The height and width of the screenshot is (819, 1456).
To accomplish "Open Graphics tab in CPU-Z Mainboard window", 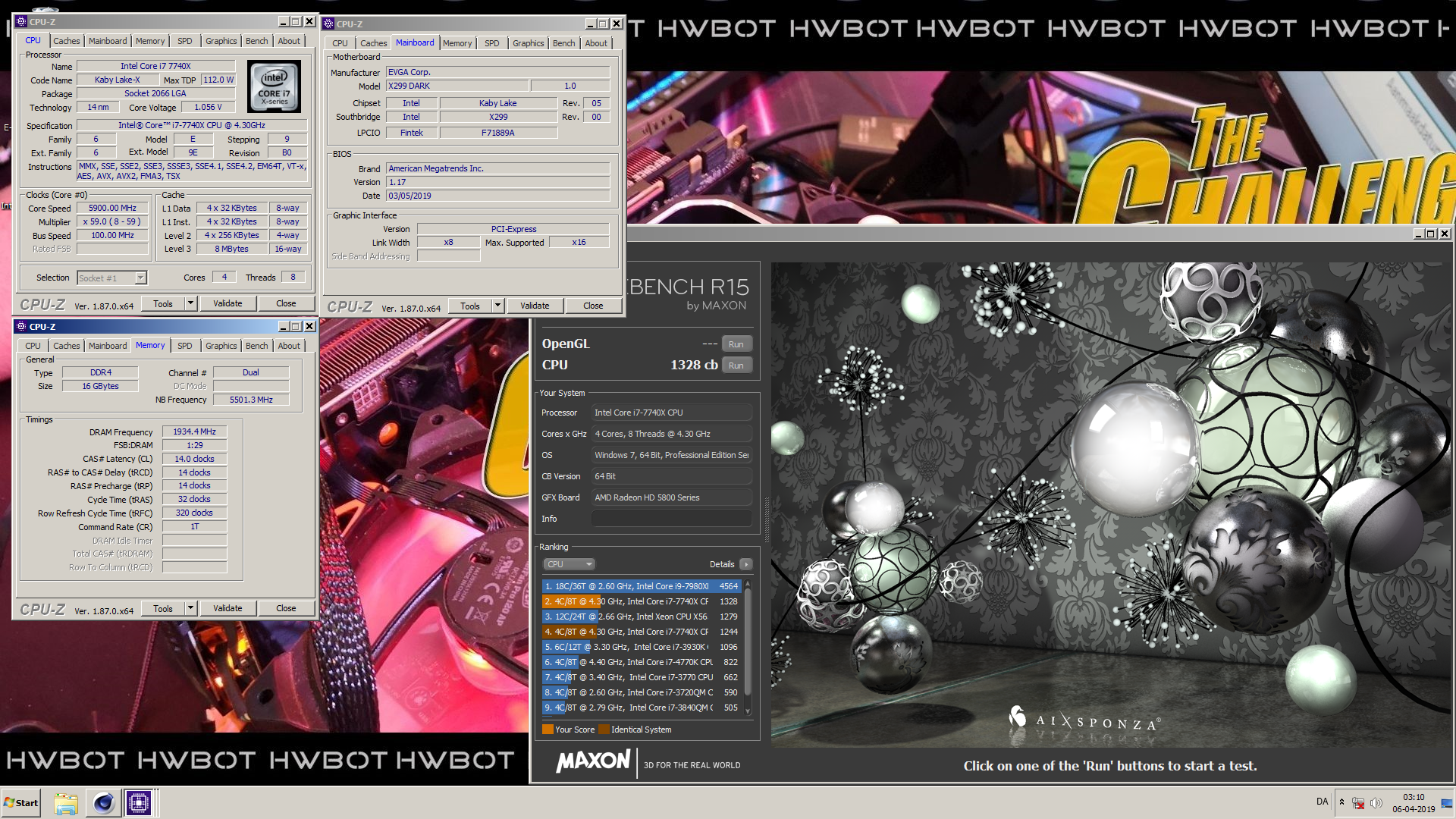I will (x=529, y=43).
